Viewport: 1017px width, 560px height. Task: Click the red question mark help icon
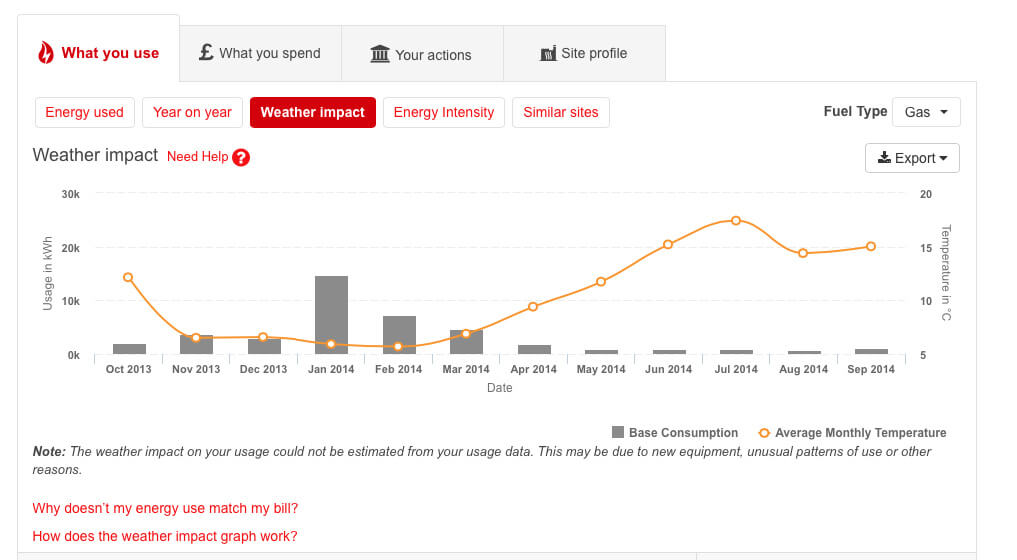[x=241, y=157]
